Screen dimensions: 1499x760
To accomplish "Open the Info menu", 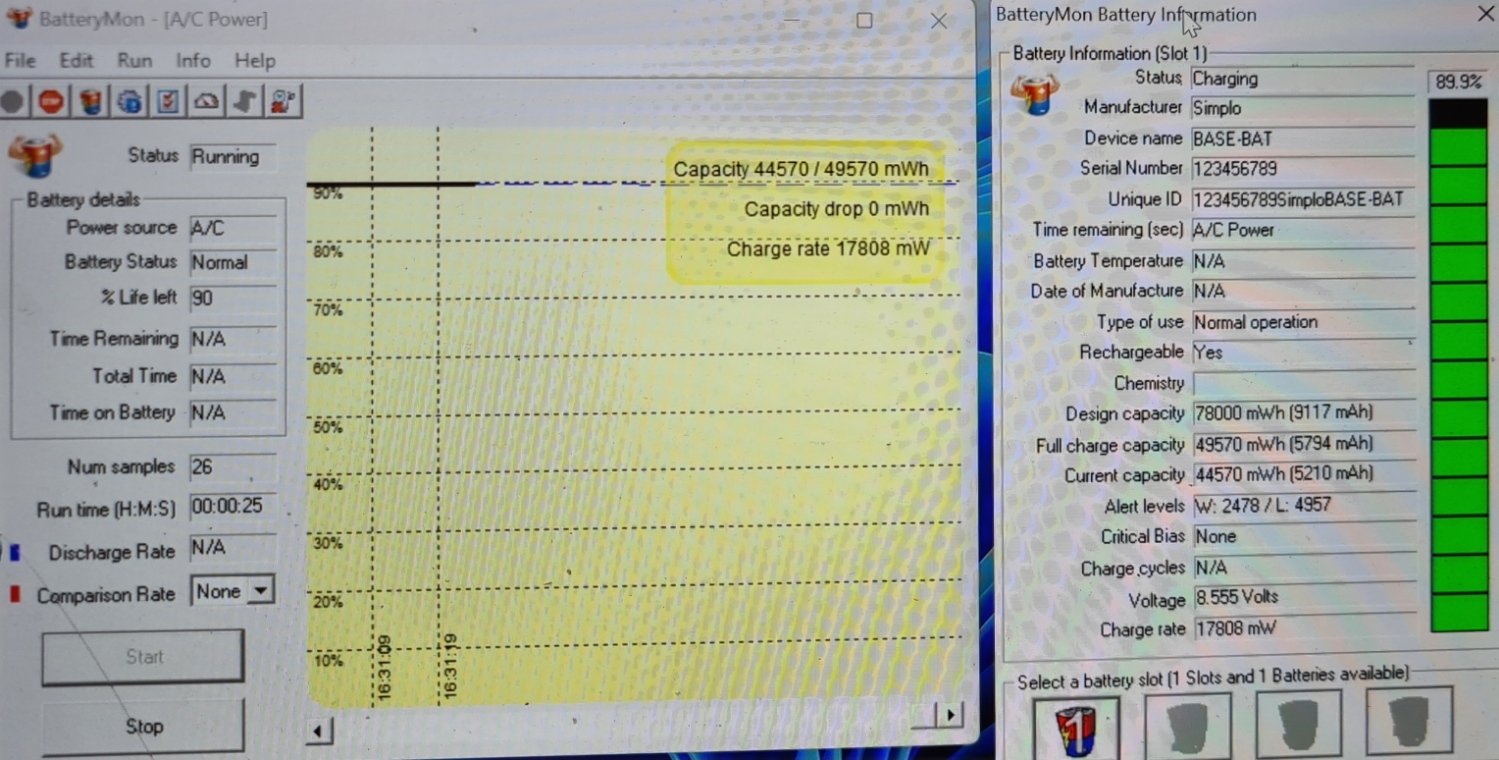I will tap(193, 61).
